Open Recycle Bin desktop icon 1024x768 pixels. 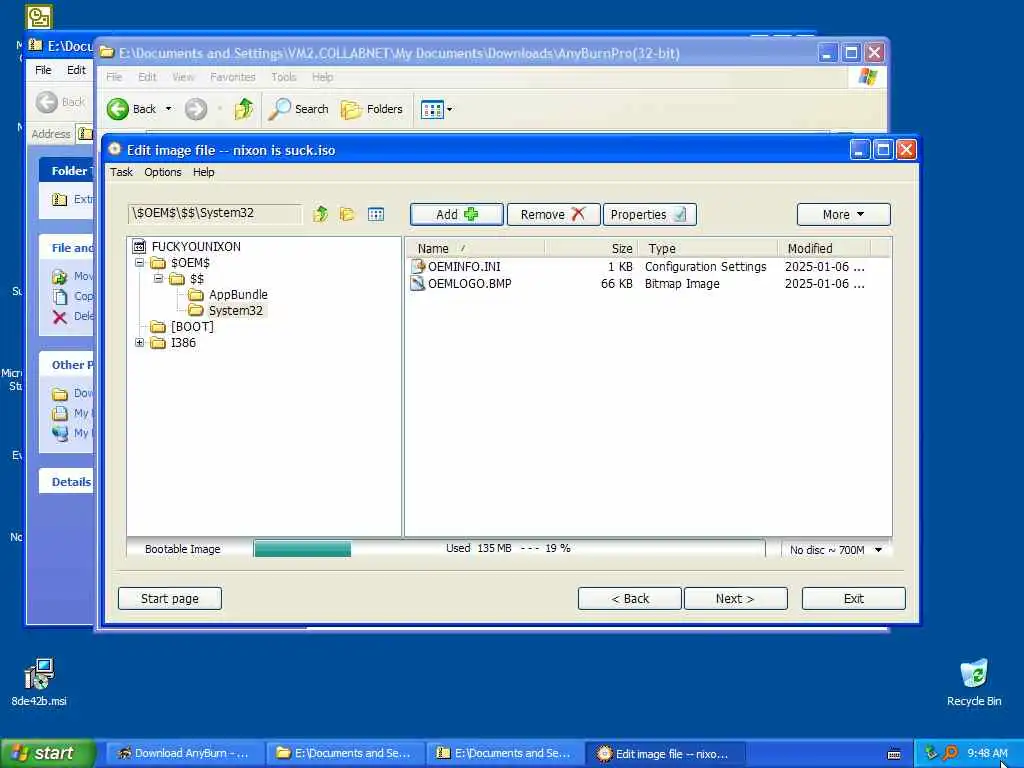(974, 682)
